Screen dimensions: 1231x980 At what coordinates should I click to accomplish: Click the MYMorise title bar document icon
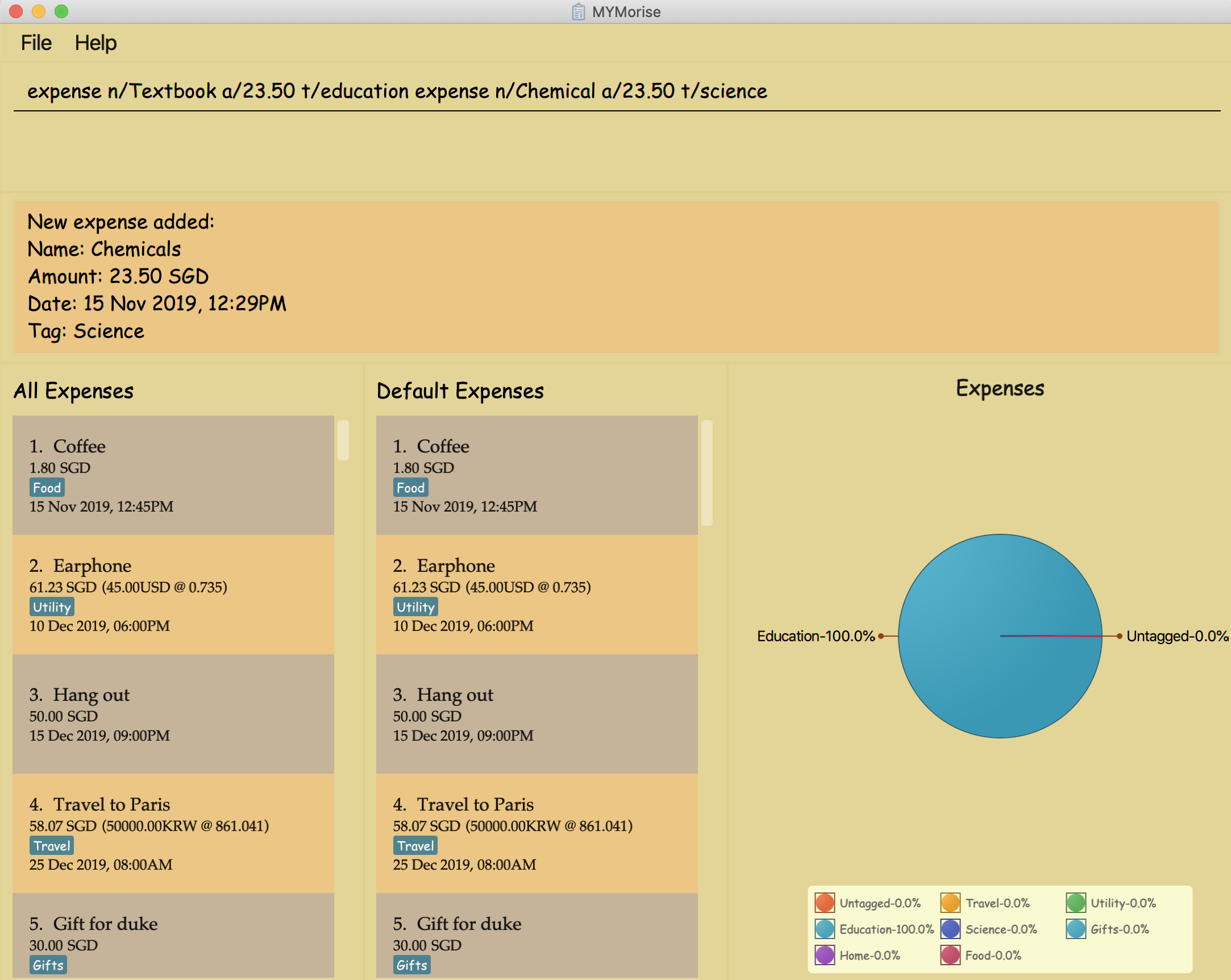(579, 11)
